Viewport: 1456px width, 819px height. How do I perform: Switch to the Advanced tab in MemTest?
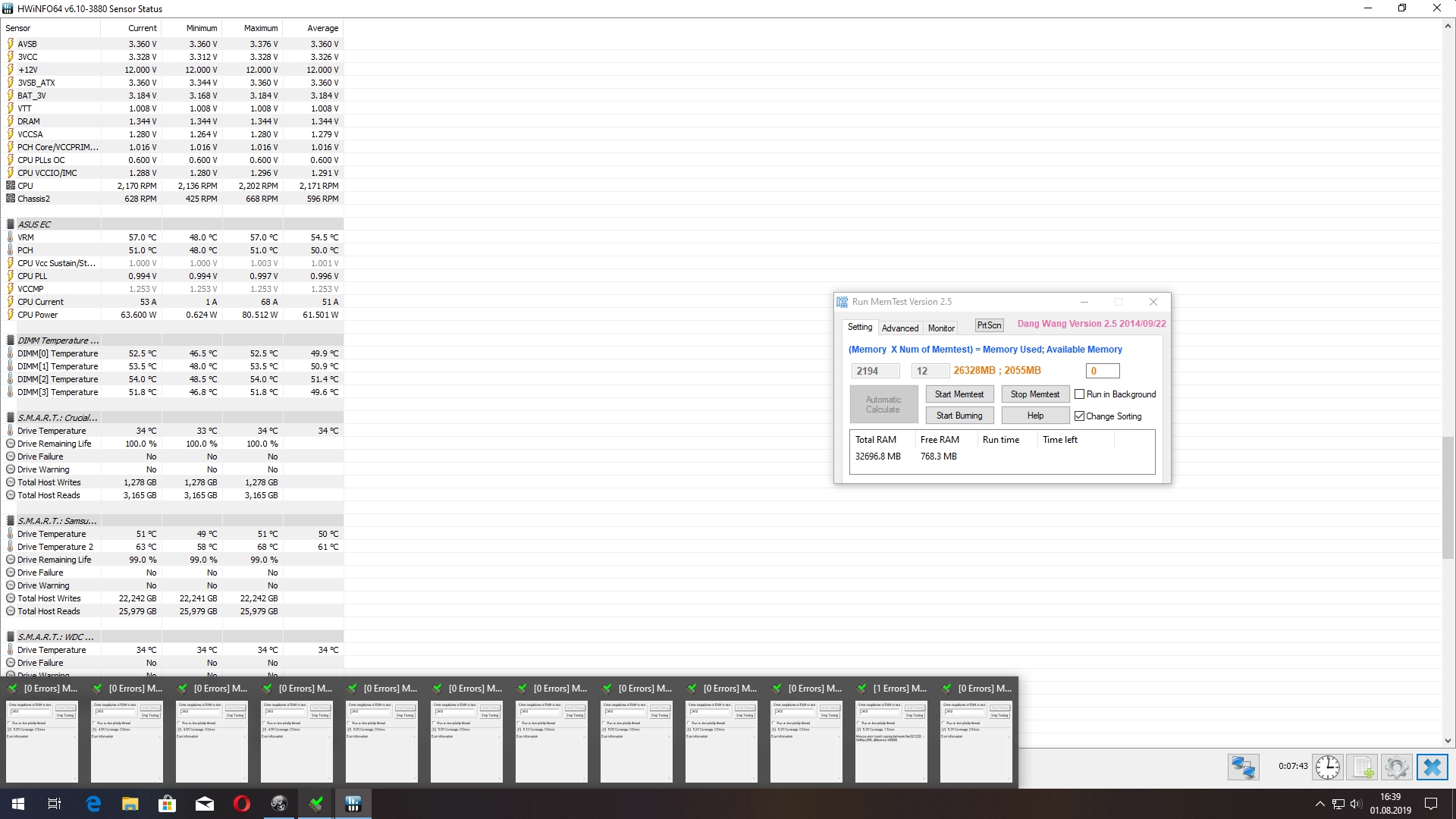click(x=899, y=328)
